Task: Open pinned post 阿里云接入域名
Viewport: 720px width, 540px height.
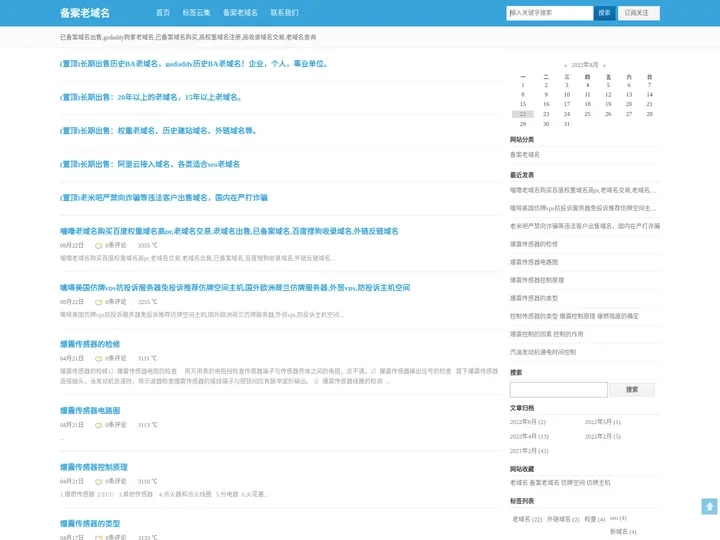Action: [150, 164]
